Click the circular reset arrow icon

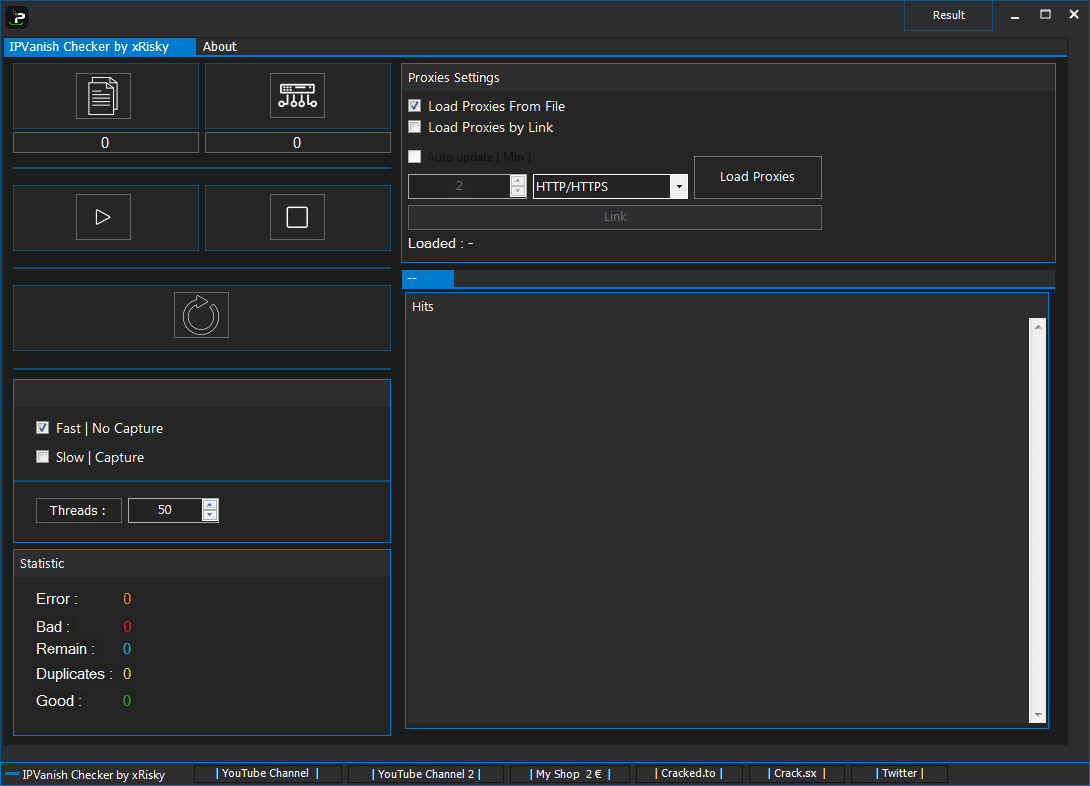pyautogui.click(x=201, y=315)
